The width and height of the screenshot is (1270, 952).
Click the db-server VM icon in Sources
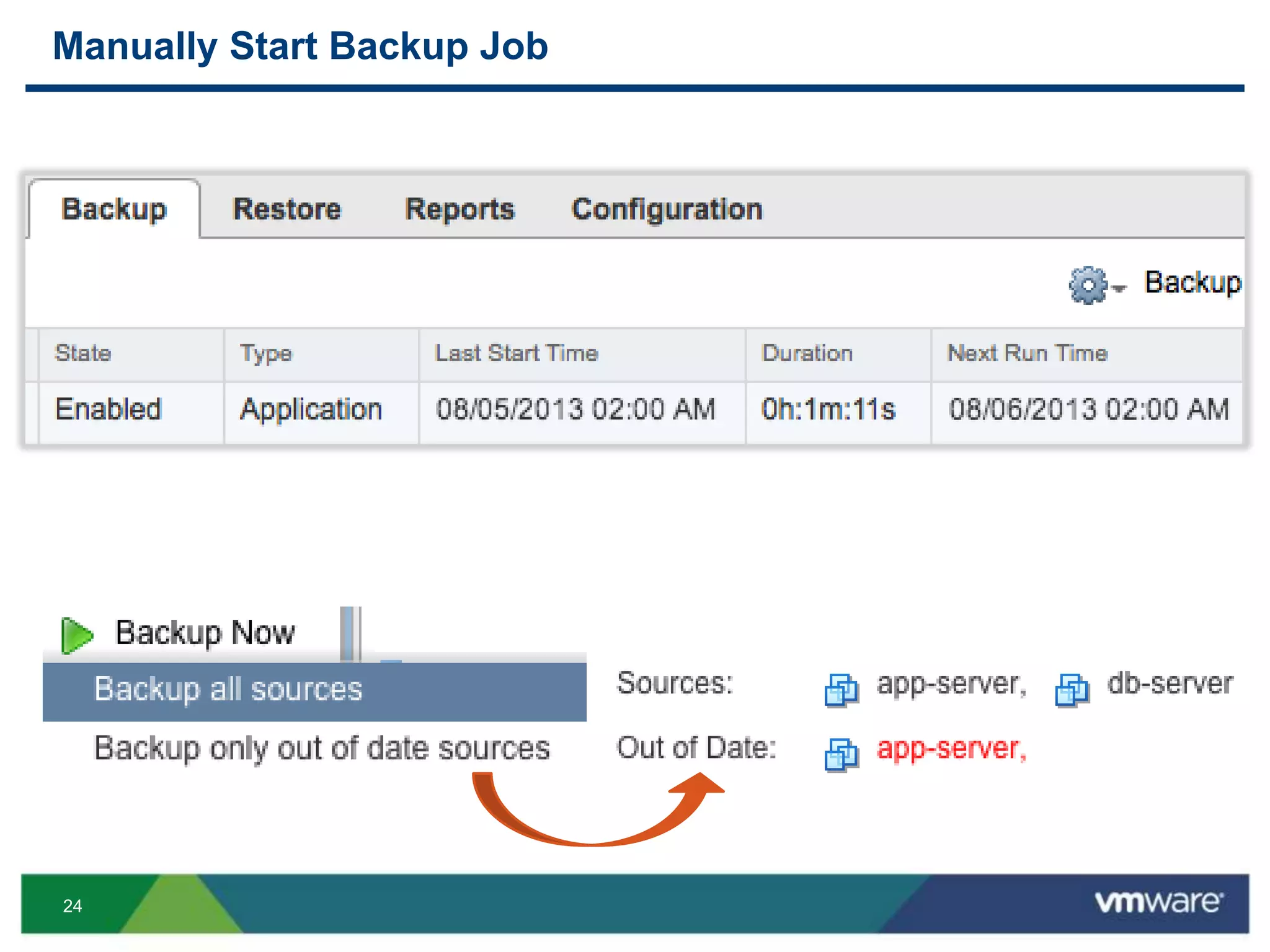1072,690
